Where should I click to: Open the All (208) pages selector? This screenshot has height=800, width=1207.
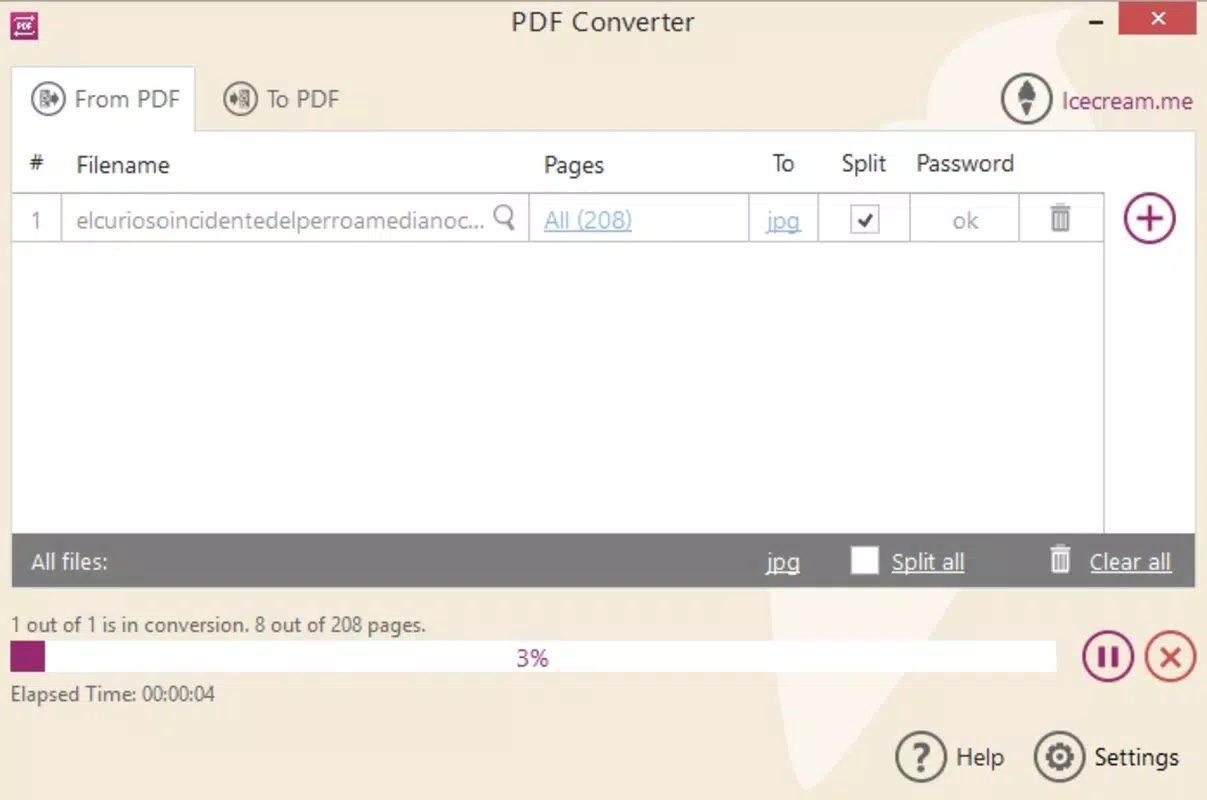588,220
